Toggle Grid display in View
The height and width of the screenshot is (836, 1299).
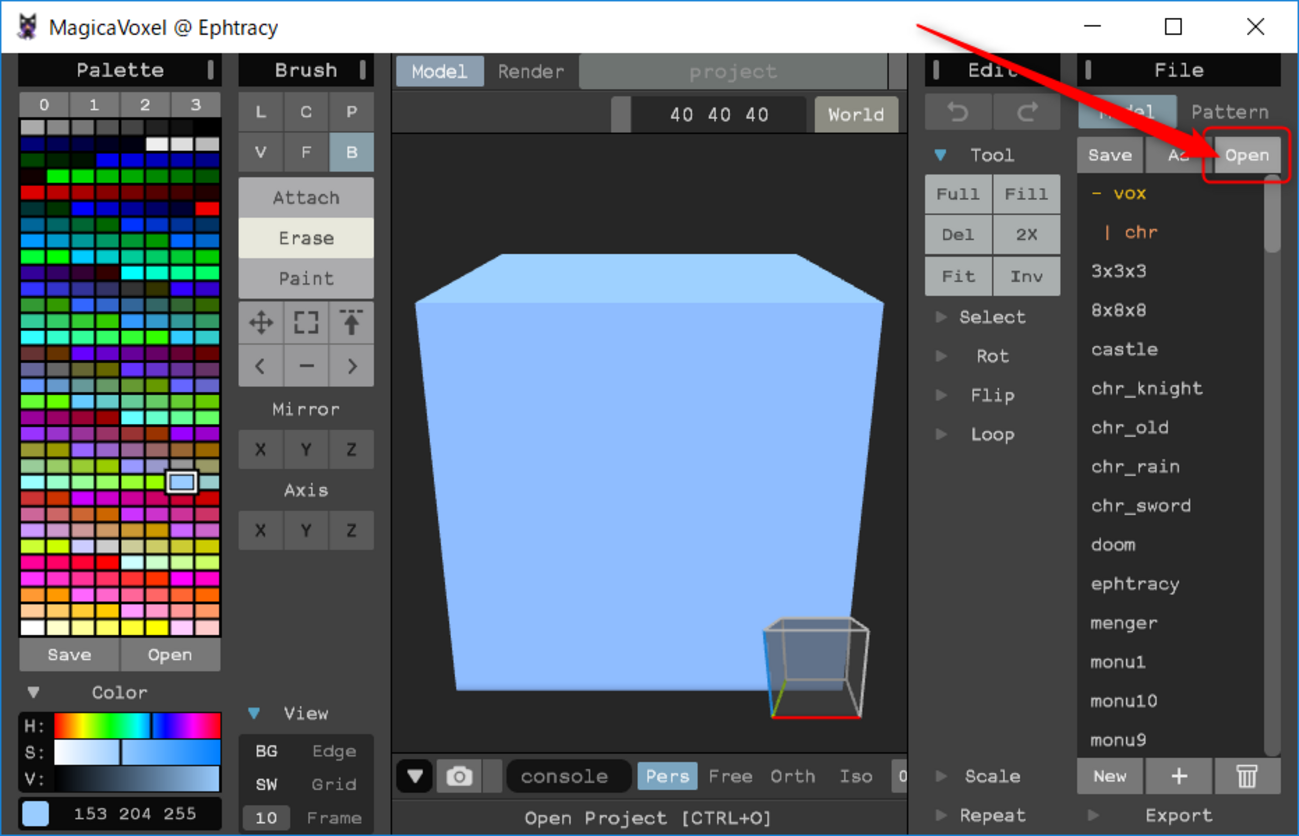[334, 784]
